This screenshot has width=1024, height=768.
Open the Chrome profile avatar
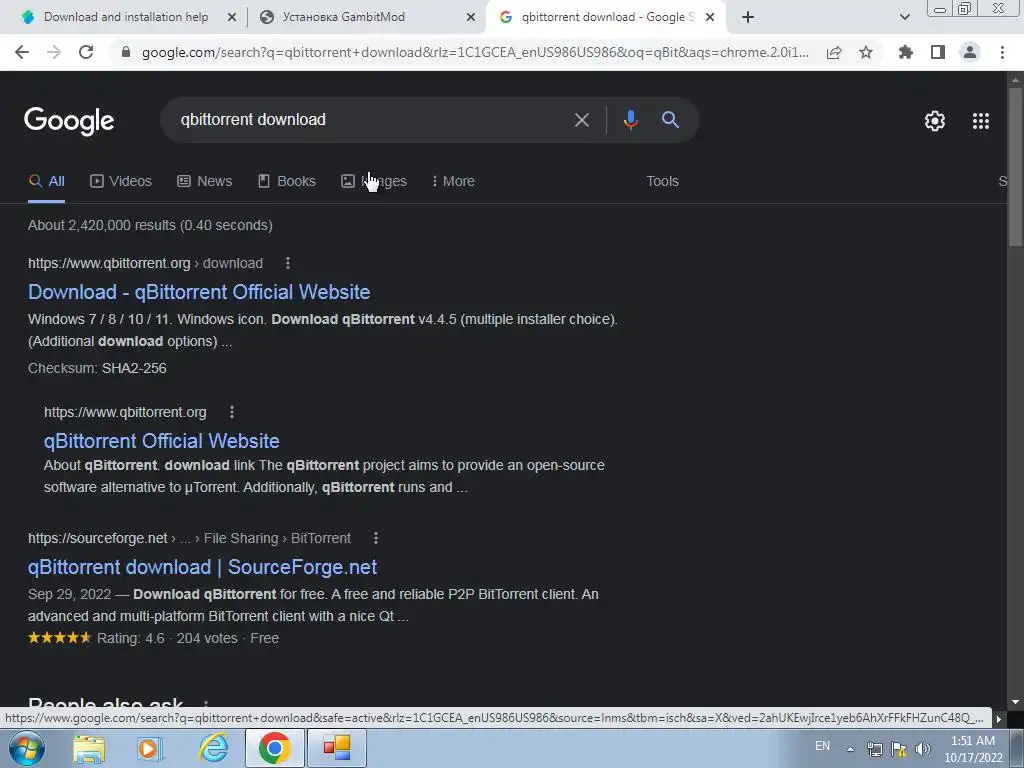(970, 52)
